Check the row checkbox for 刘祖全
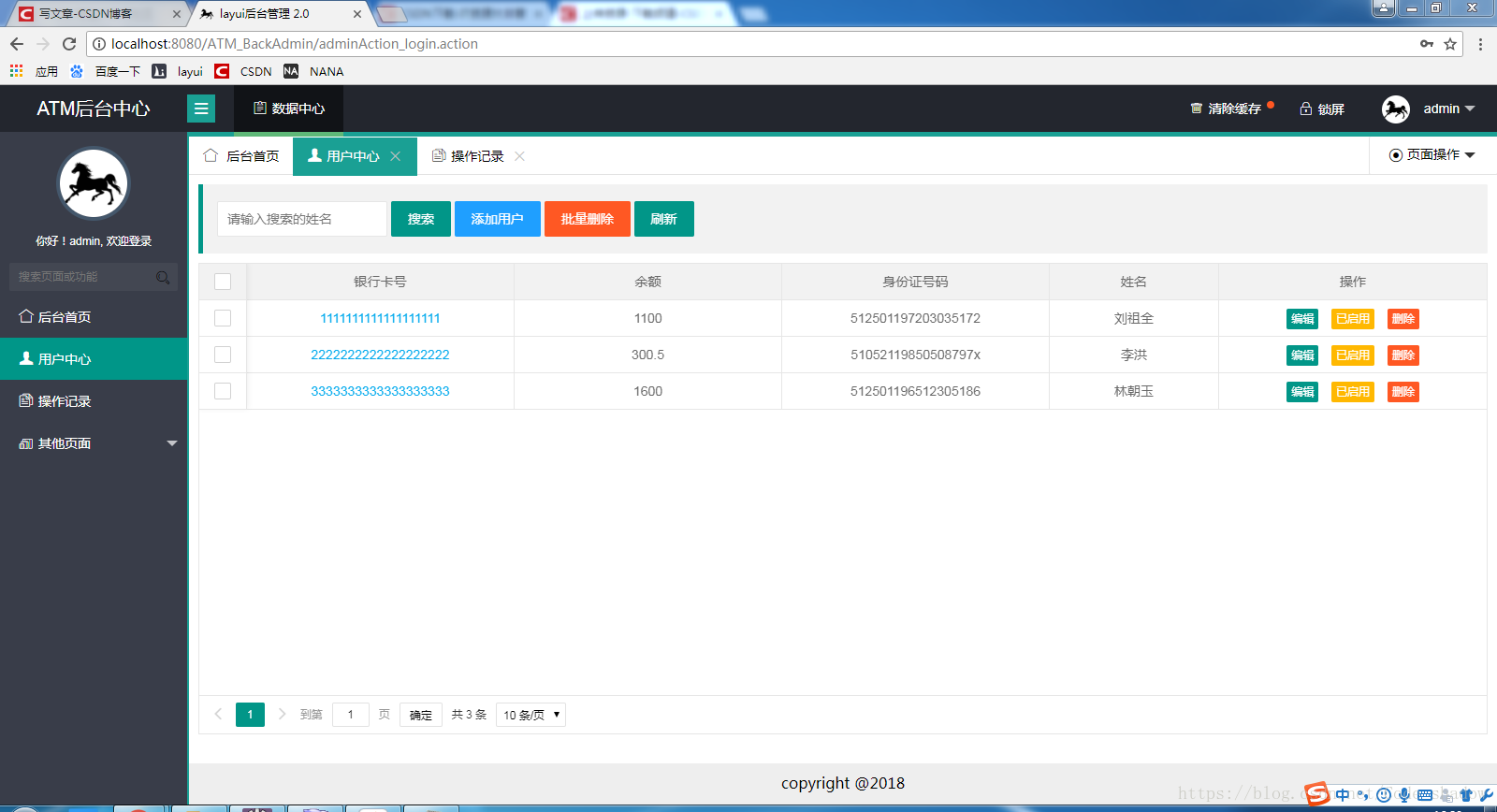Image resolution: width=1497 pixels, height=812 pixels. click(223, 318)
